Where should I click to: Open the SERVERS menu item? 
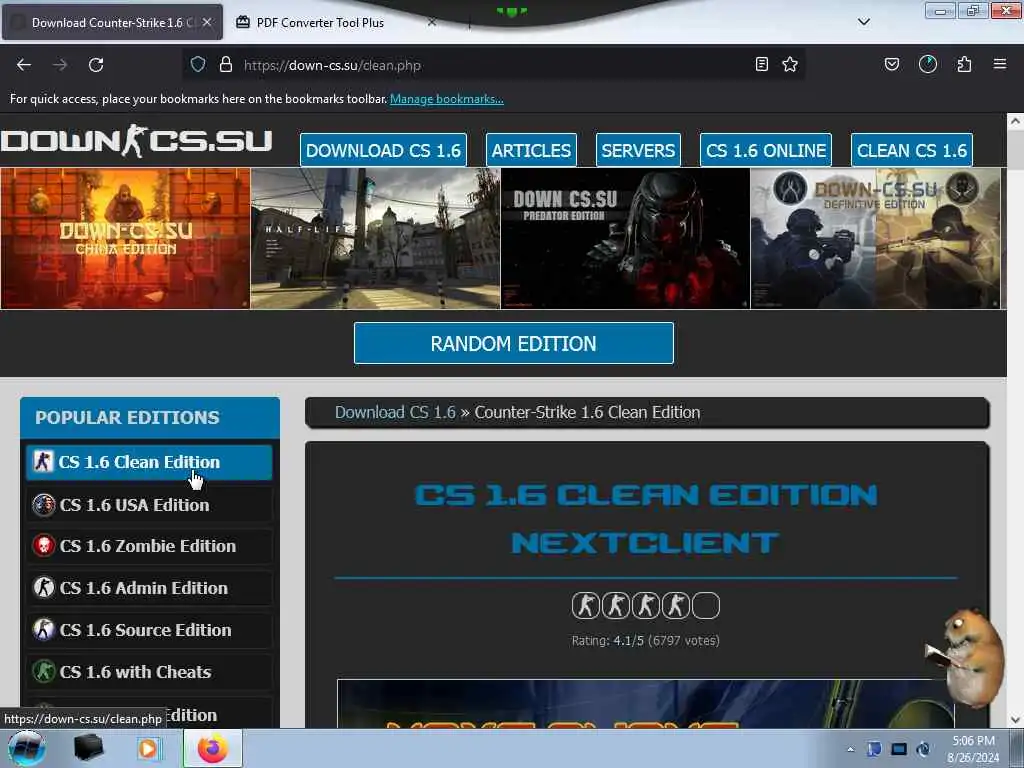coord(638,150)
